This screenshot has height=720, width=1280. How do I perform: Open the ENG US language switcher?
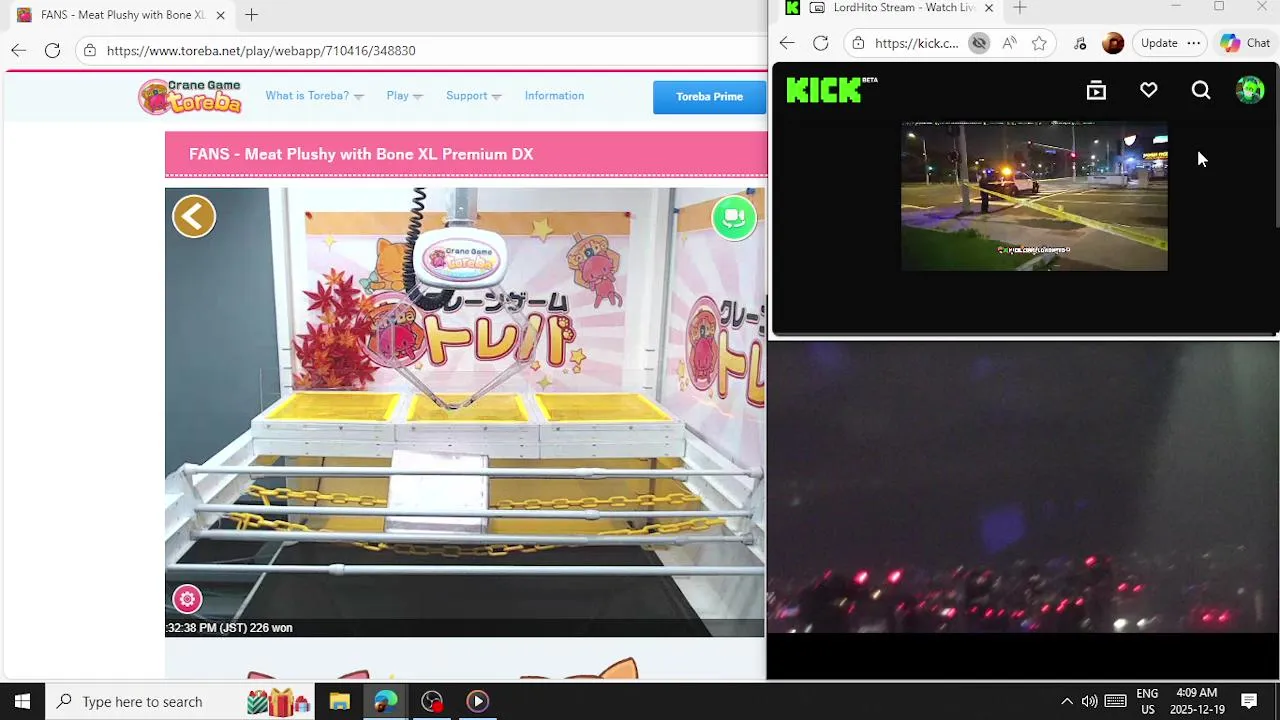click(x=1147, y=701)
